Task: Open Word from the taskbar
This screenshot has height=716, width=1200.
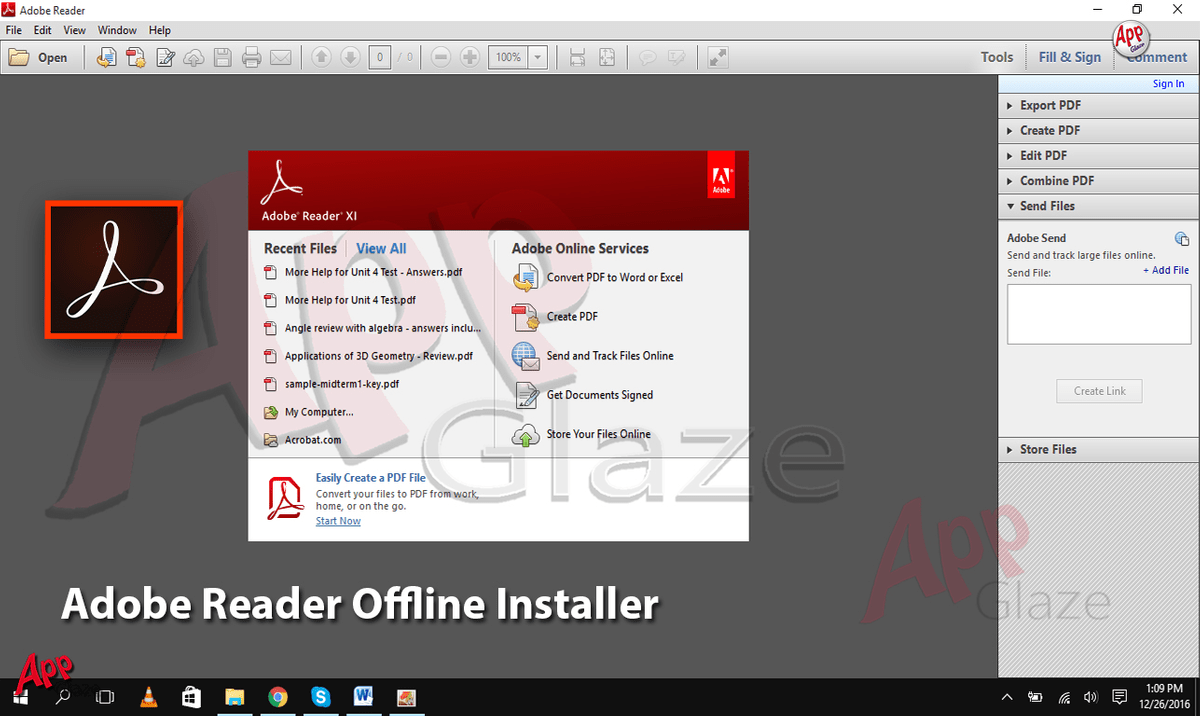Action: point(364,697)
